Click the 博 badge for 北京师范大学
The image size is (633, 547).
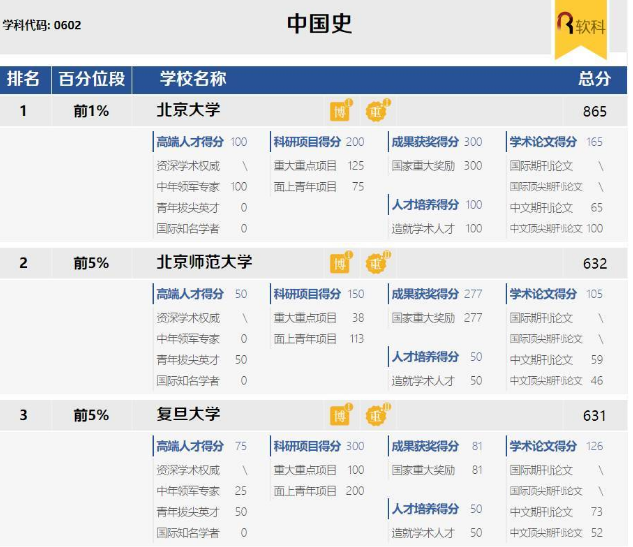click(340, 262)
